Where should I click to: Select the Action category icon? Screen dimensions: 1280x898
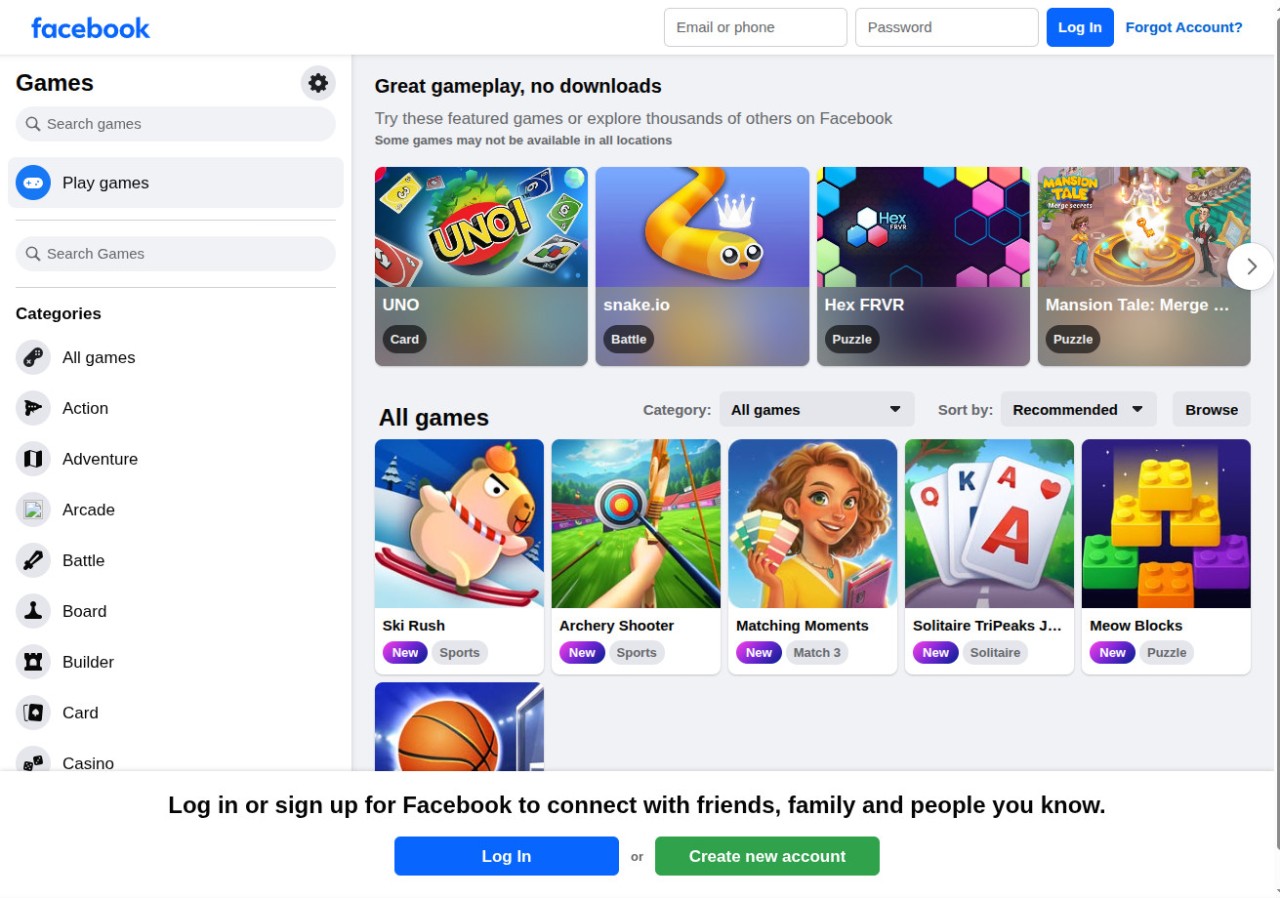pos(33,408)
